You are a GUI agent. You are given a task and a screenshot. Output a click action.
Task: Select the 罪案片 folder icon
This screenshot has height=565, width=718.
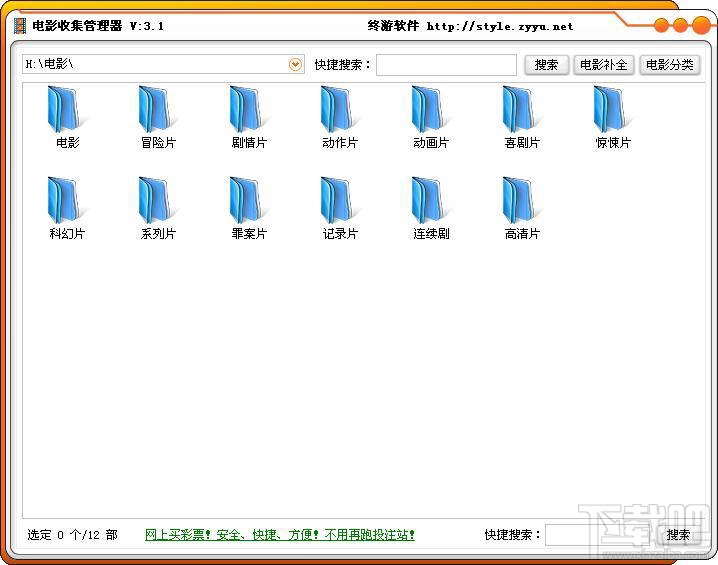click(249, 201)
